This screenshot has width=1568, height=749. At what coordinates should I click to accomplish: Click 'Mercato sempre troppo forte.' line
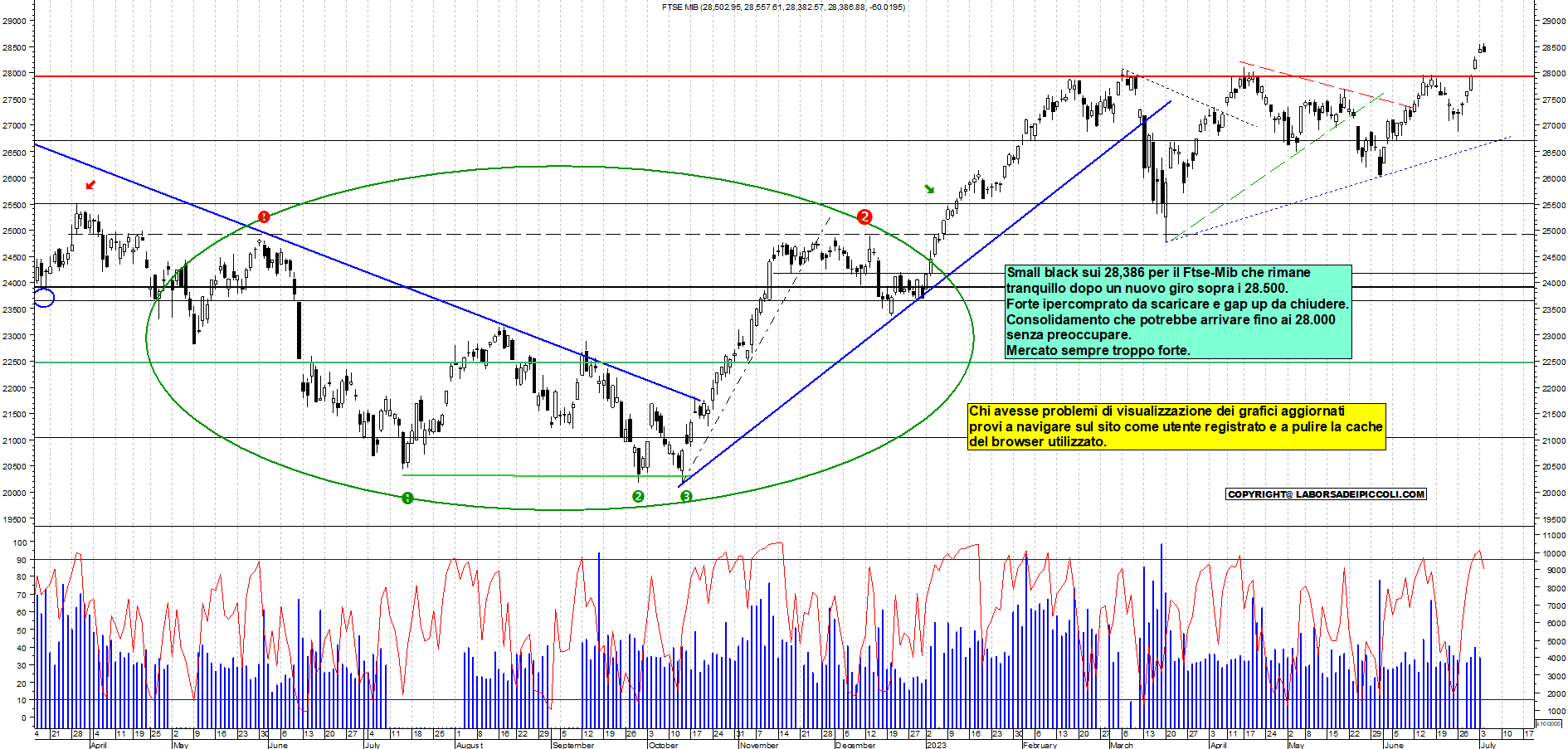1098,350
